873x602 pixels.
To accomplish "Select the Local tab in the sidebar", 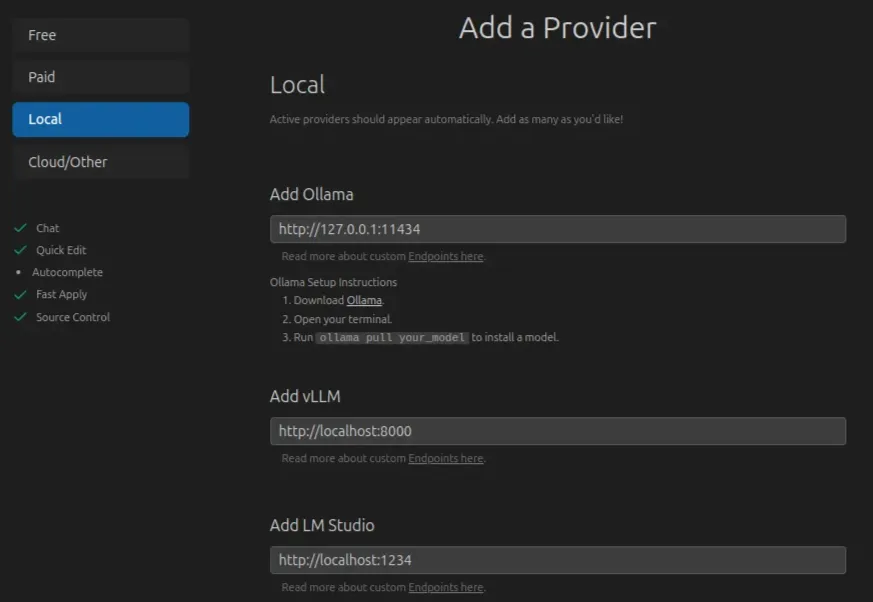I will [x=100, y=119].
